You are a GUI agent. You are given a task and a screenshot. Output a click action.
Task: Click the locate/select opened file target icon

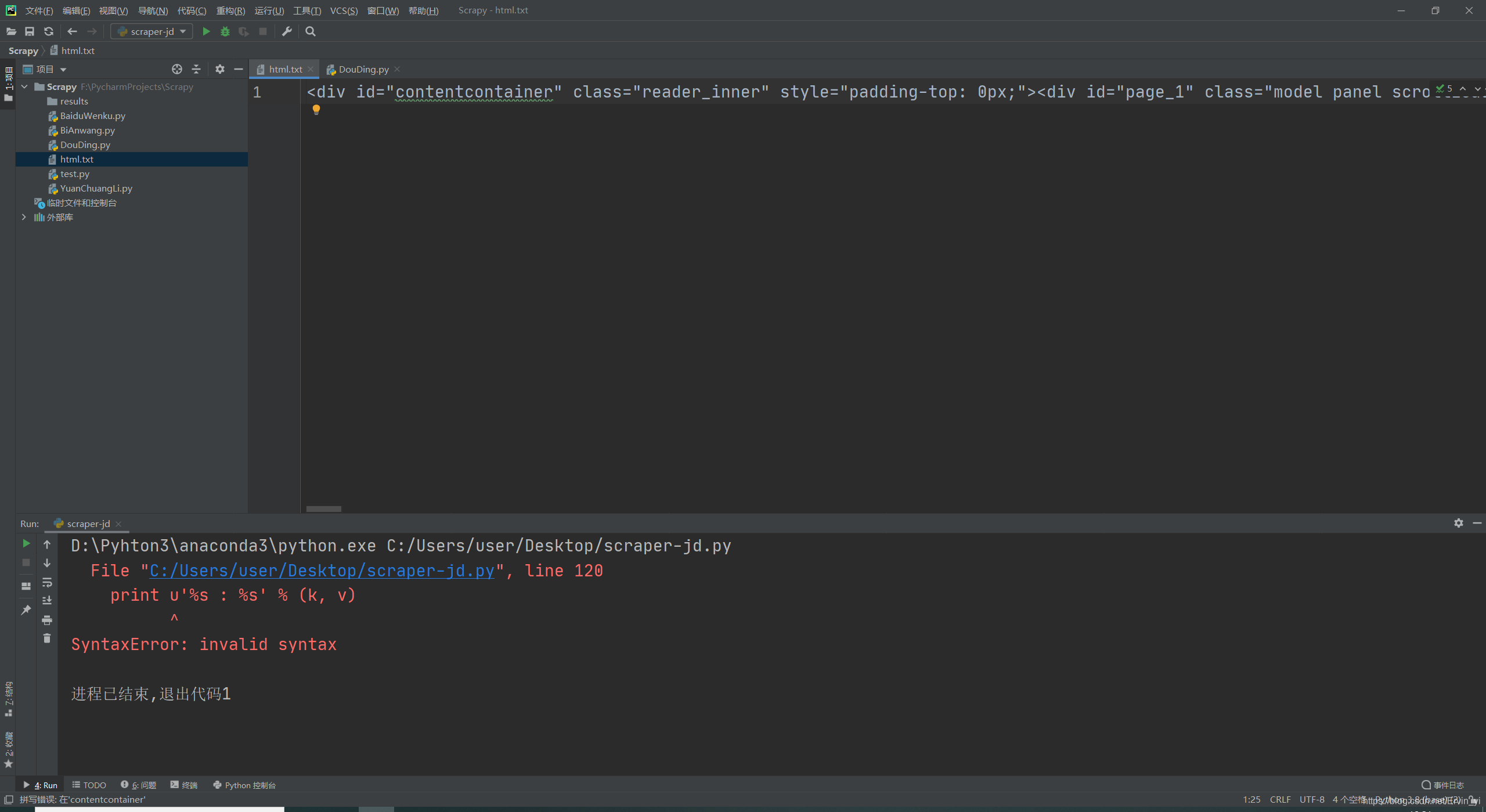click(177, 69)
